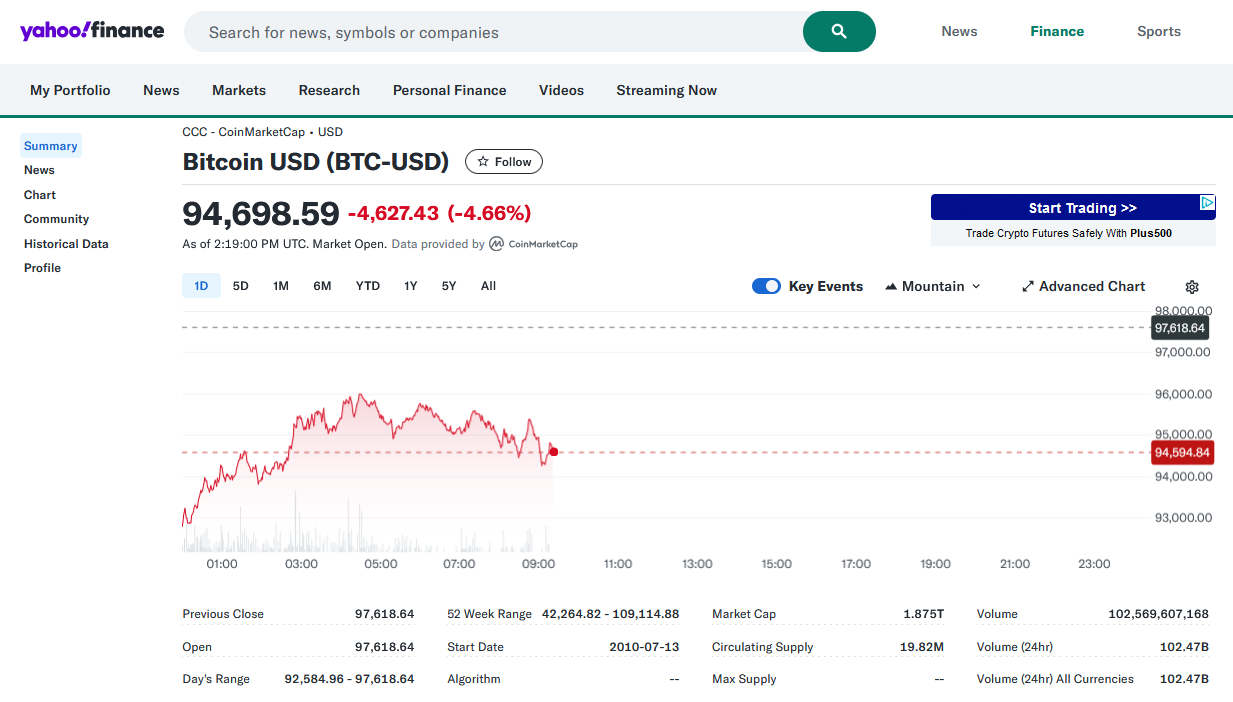
Task: Click the Circulating Supply 19.82M value
Action: 922,647
